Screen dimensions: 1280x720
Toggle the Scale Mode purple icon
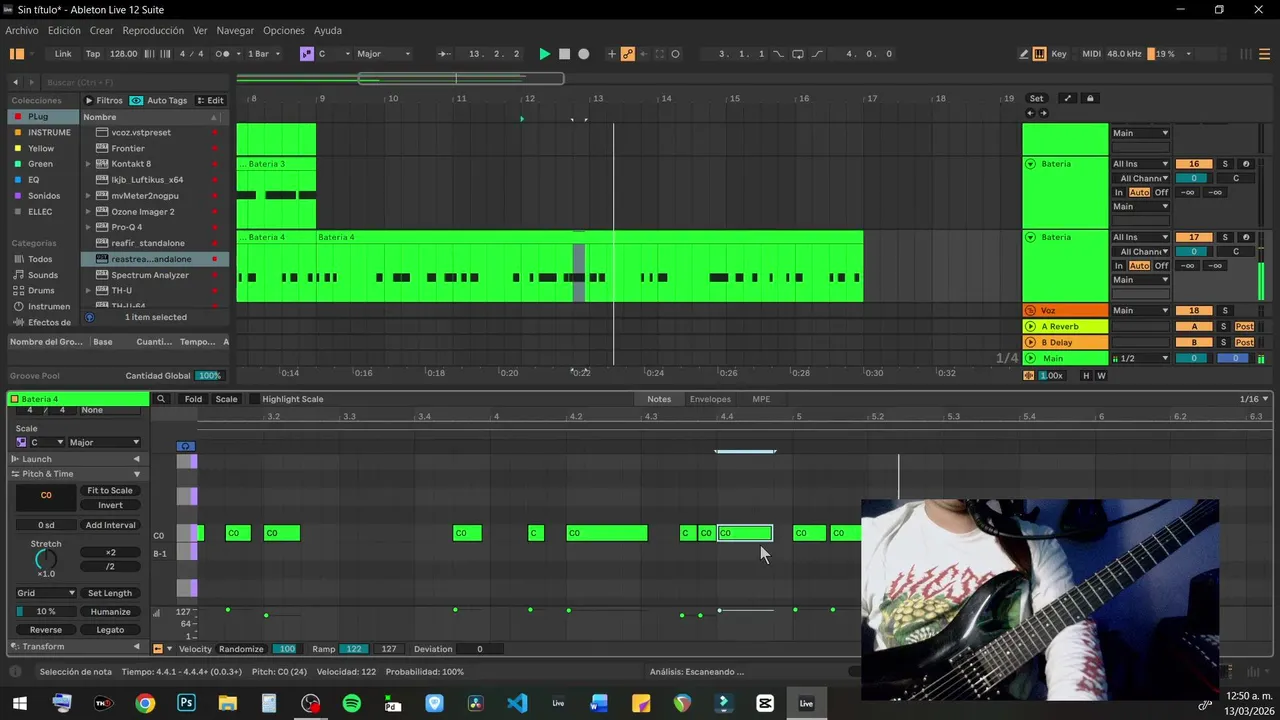[x=307, y=54]
